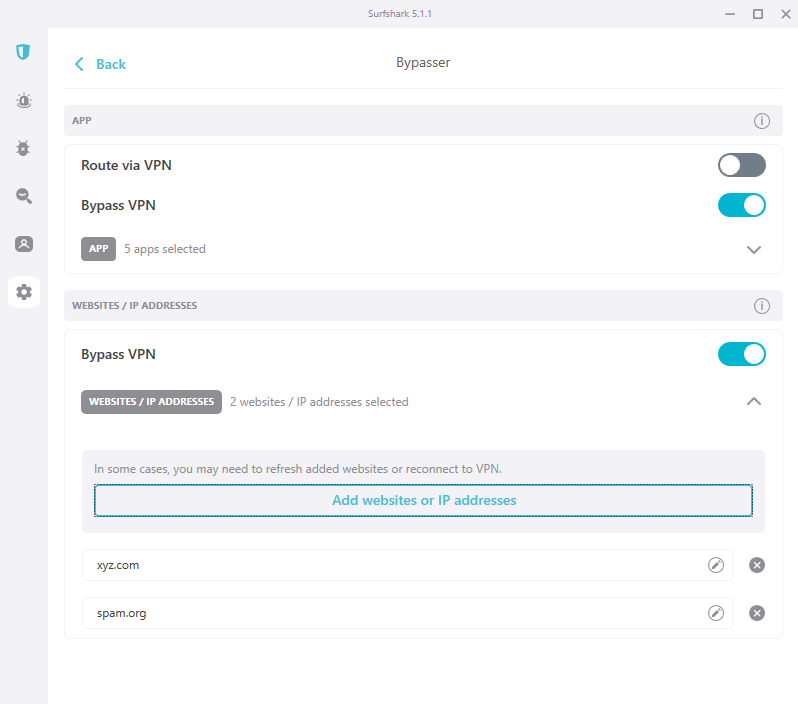The height and width of the screenshot is (704, 798).
Task: Click the APP badge label
Action: [x=98, y=249]
